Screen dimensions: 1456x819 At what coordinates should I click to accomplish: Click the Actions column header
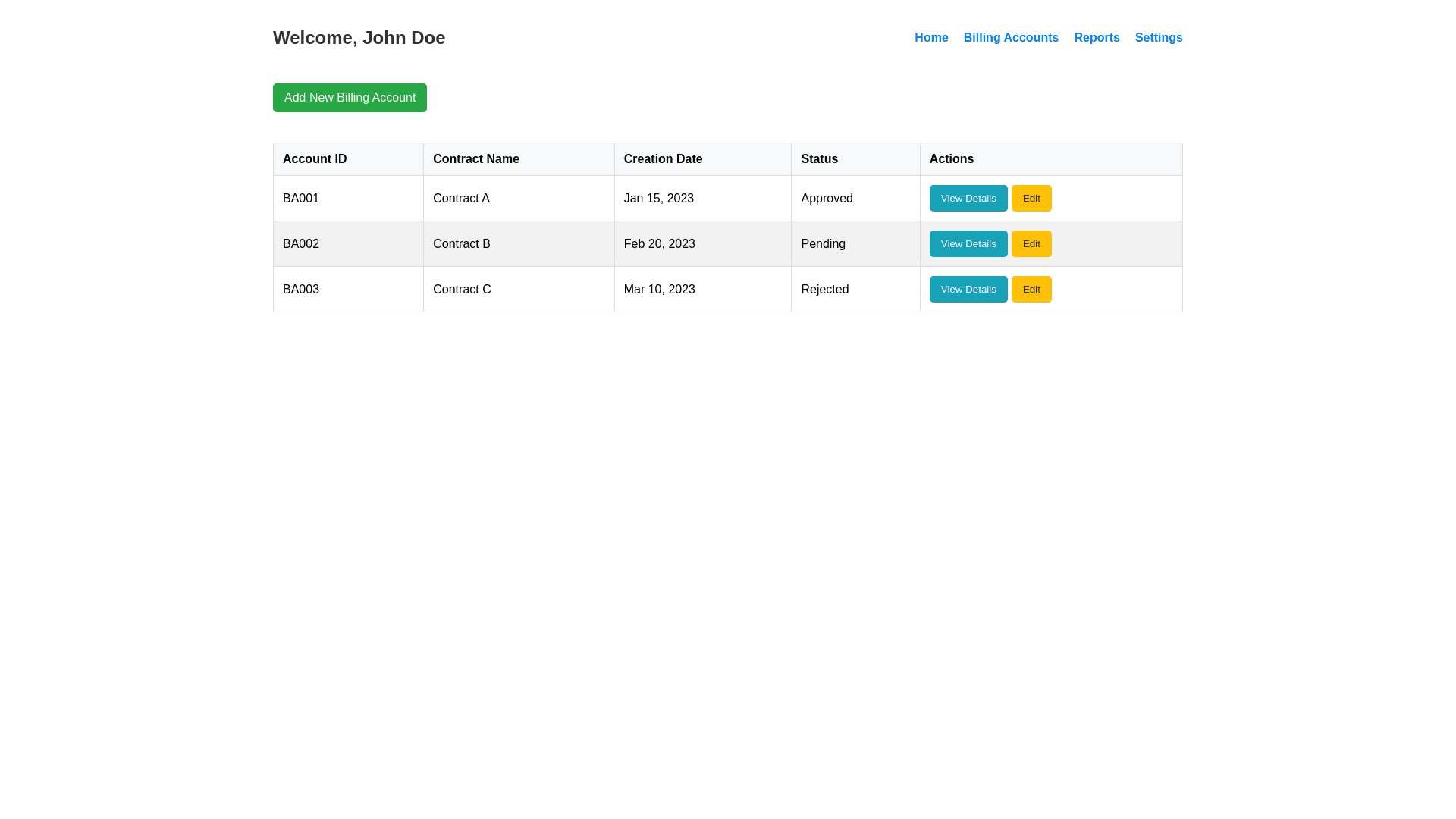pos(951,159)
